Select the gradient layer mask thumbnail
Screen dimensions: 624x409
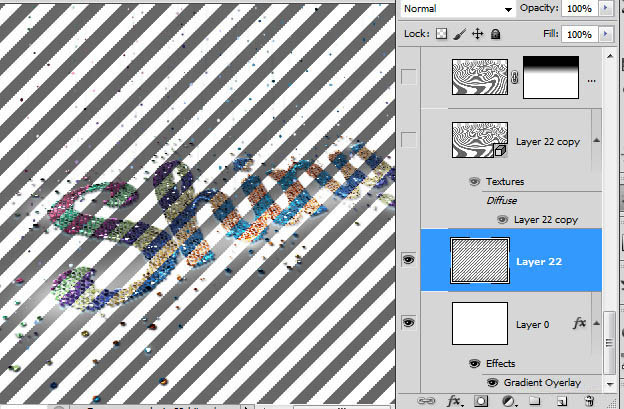pyautogui.click(x=551, y=77)
